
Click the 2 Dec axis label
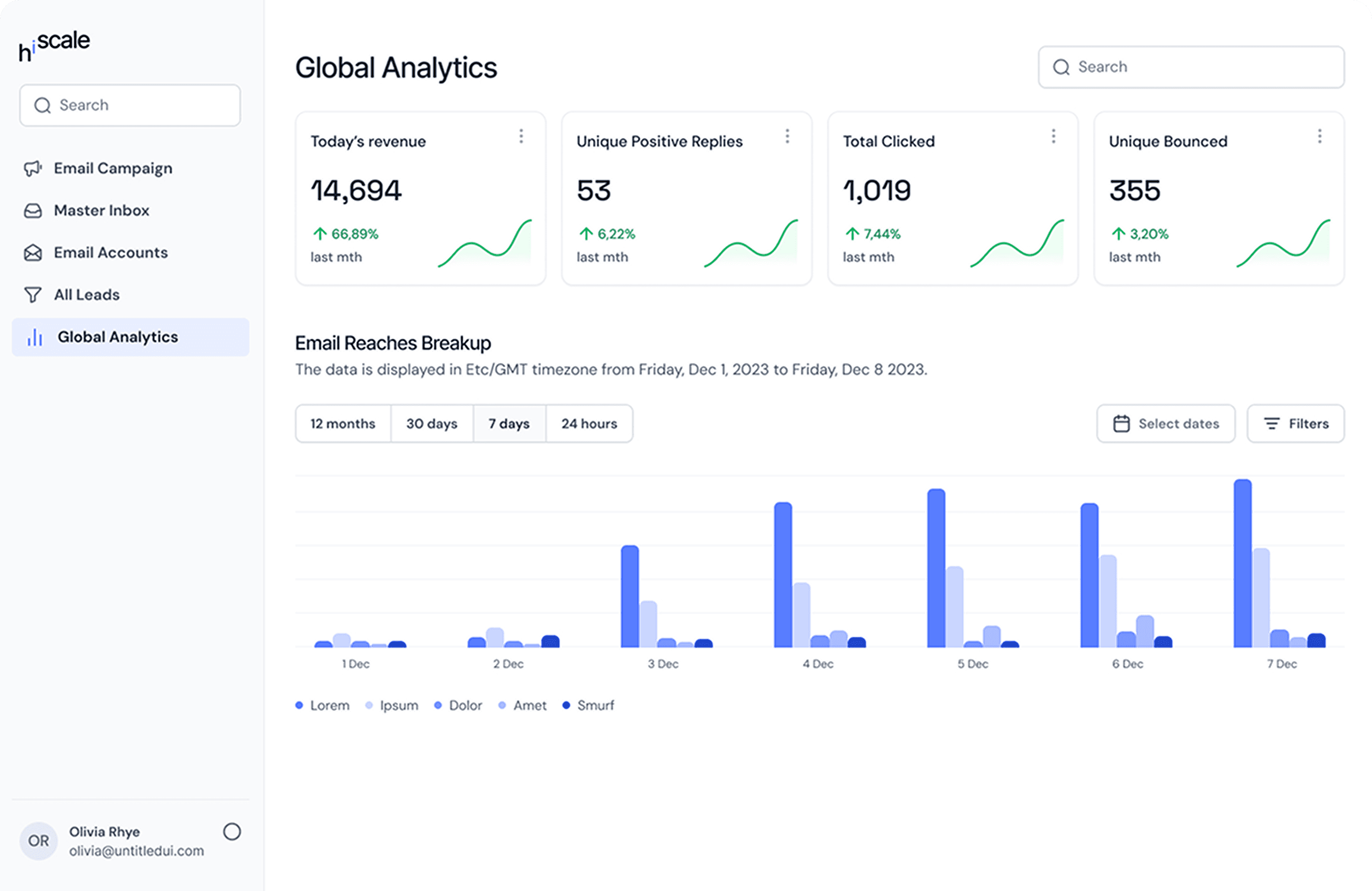pos(509,664)
